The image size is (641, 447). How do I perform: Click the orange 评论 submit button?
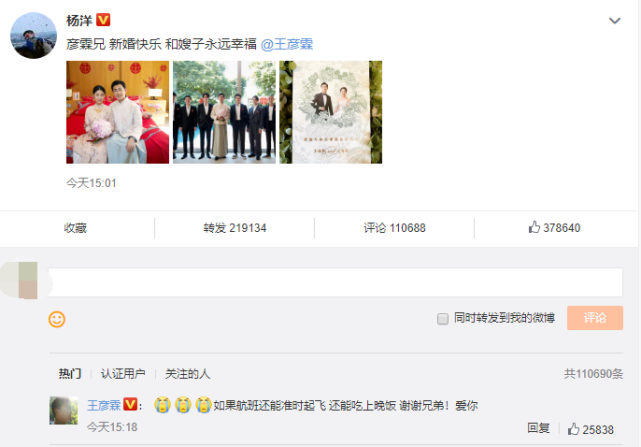595,318
